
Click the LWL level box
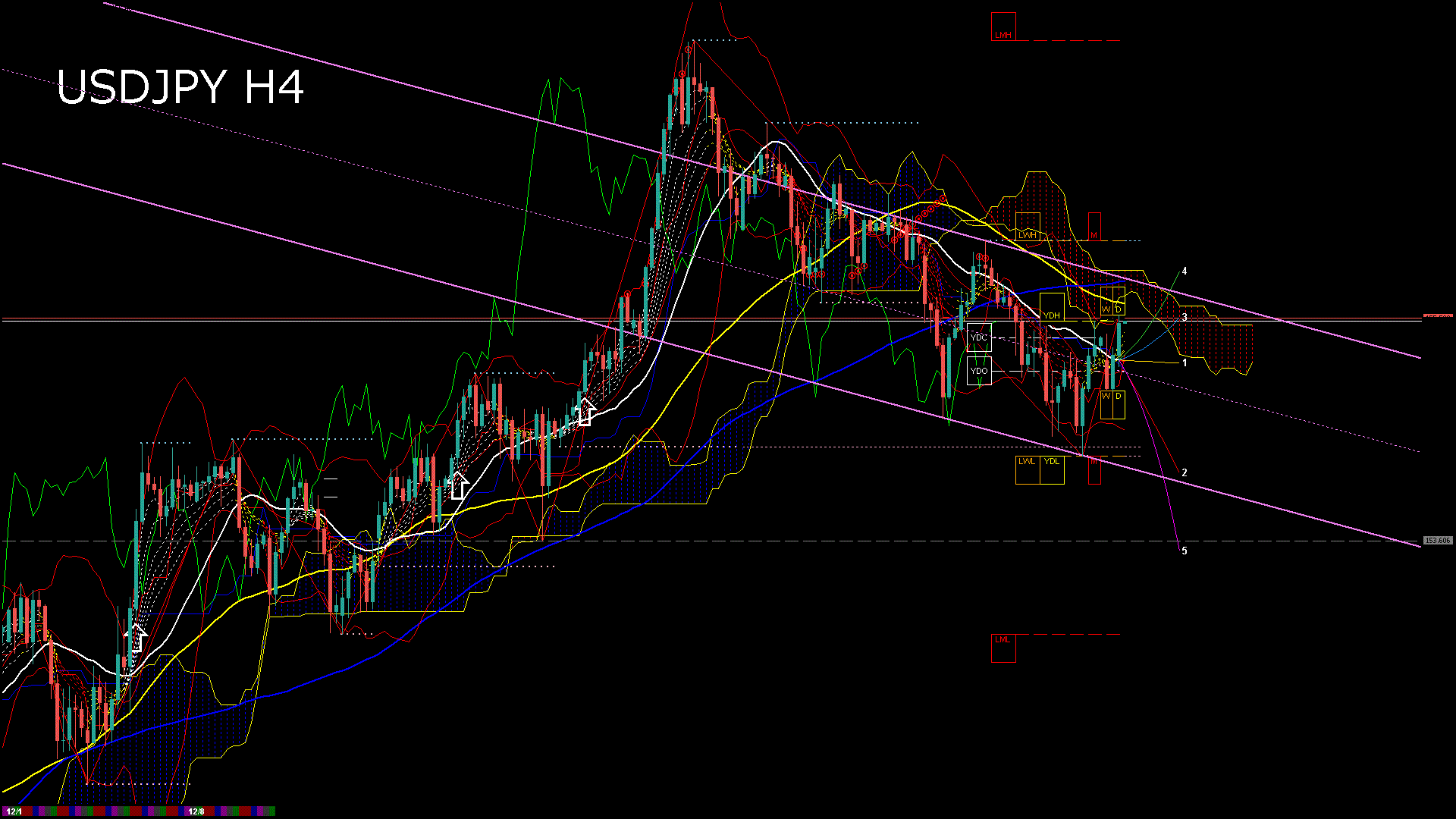(1027, 469)
